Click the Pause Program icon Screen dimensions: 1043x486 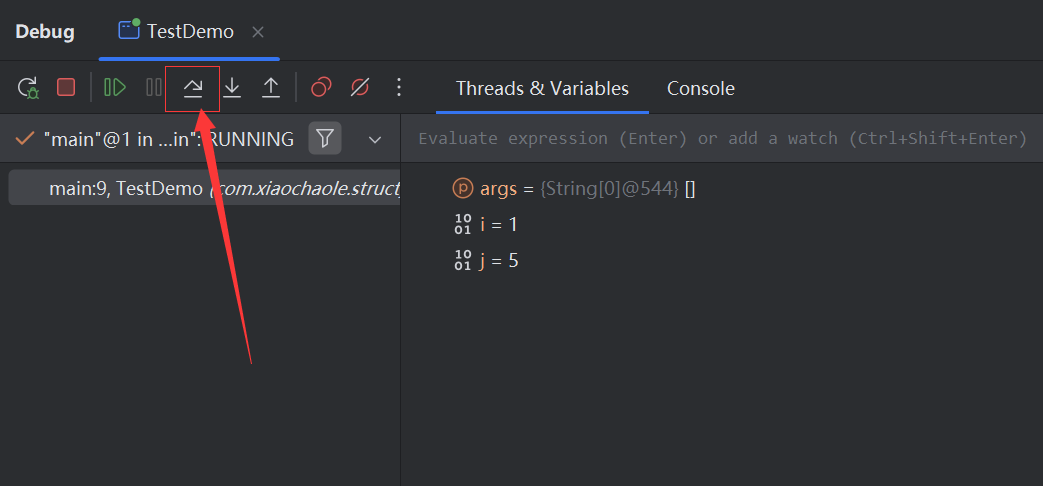(154, 88)
